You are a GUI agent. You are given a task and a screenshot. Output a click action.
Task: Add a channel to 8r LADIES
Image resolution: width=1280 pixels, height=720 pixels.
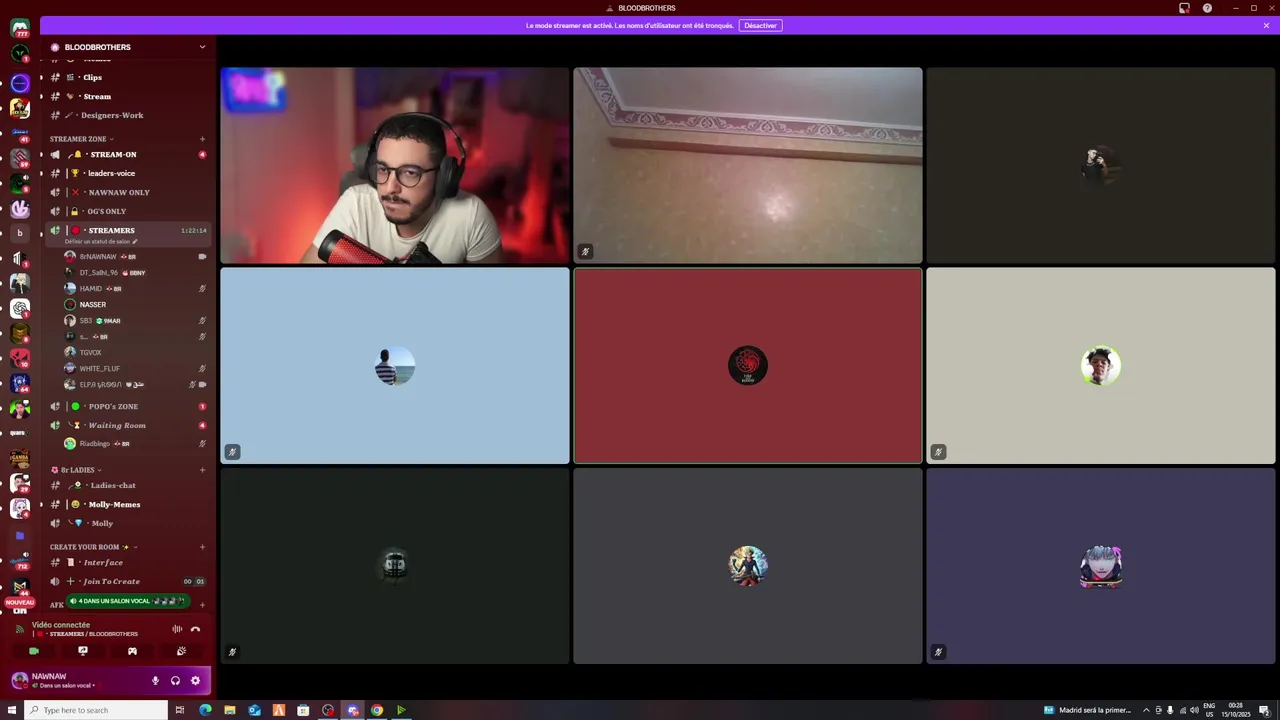pyautogui.click(x=202, y=470)
